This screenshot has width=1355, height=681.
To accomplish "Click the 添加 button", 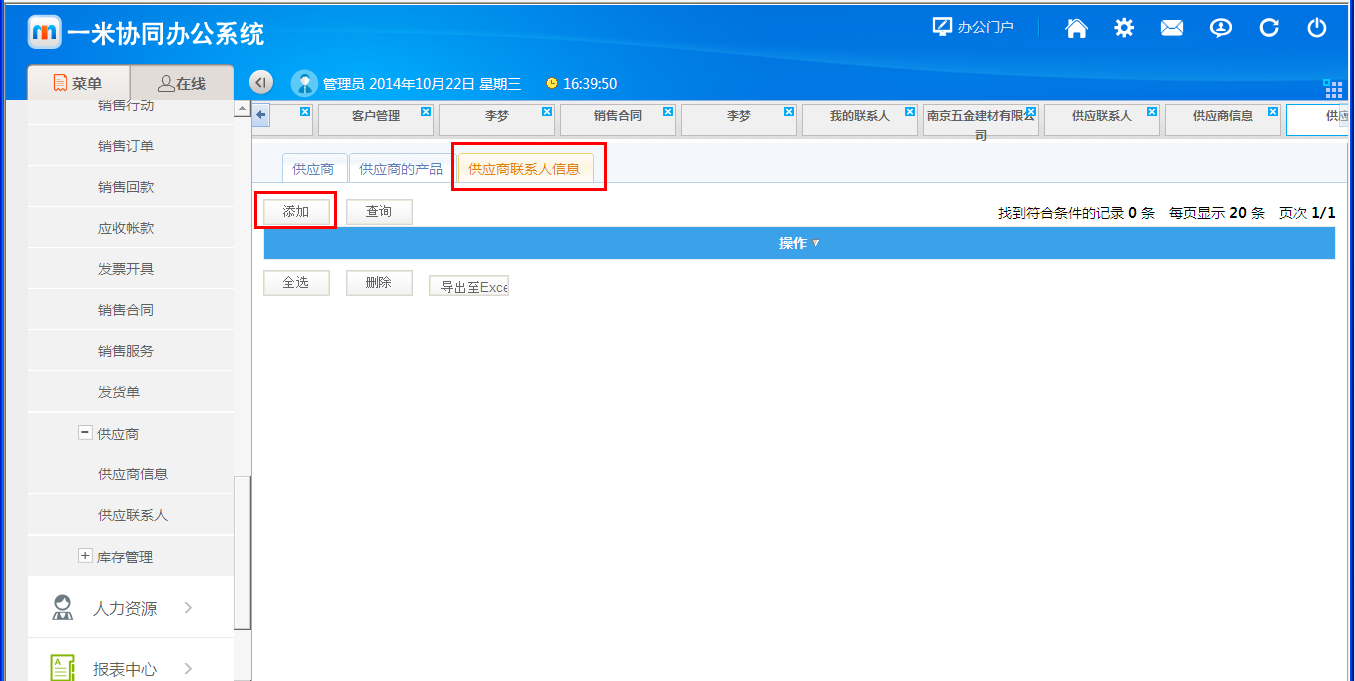I will [296, 211].
